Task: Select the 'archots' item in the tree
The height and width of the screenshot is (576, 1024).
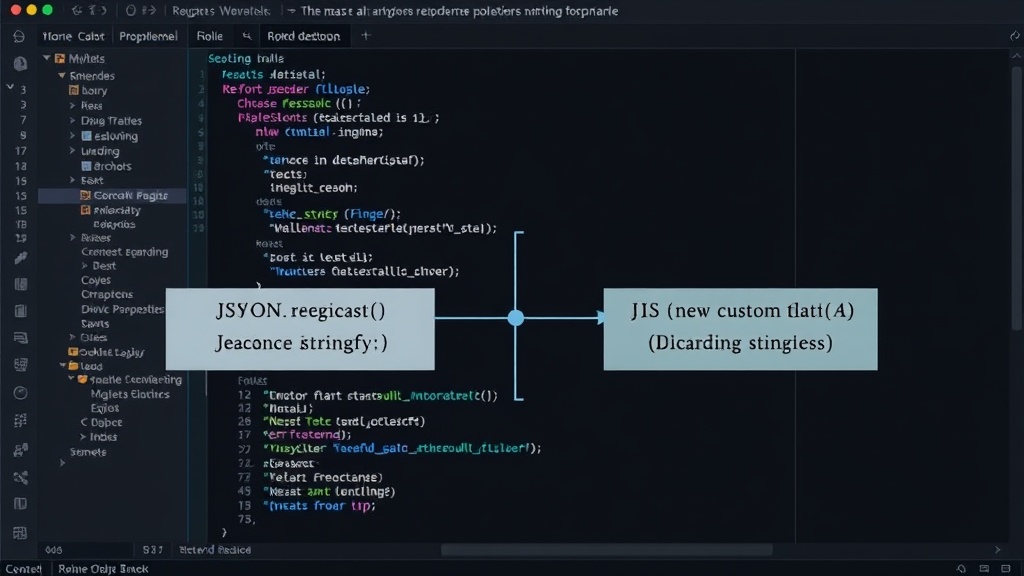Action: 112,166
